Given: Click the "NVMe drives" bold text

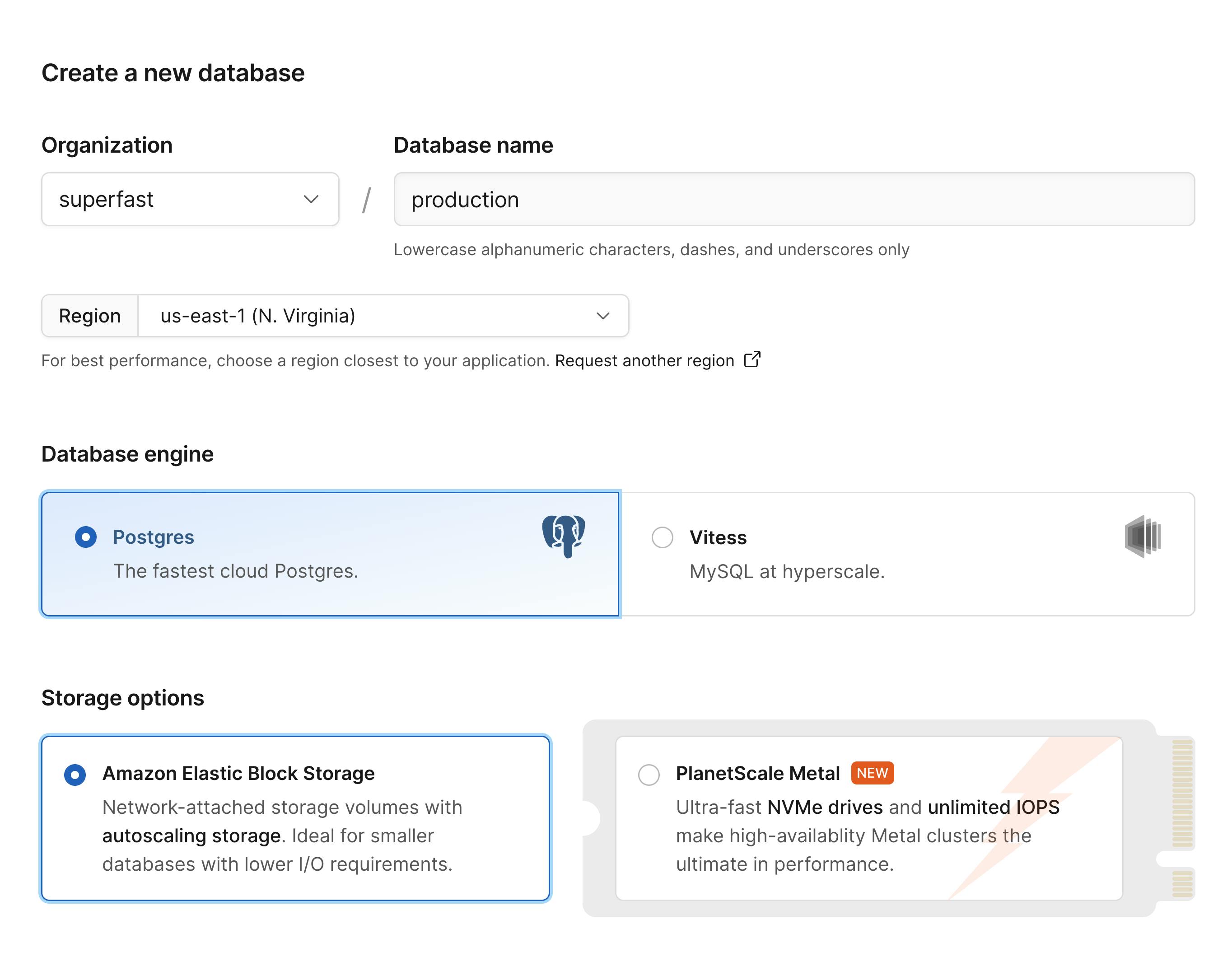Looking at the screenshot, I should [824, 807].
